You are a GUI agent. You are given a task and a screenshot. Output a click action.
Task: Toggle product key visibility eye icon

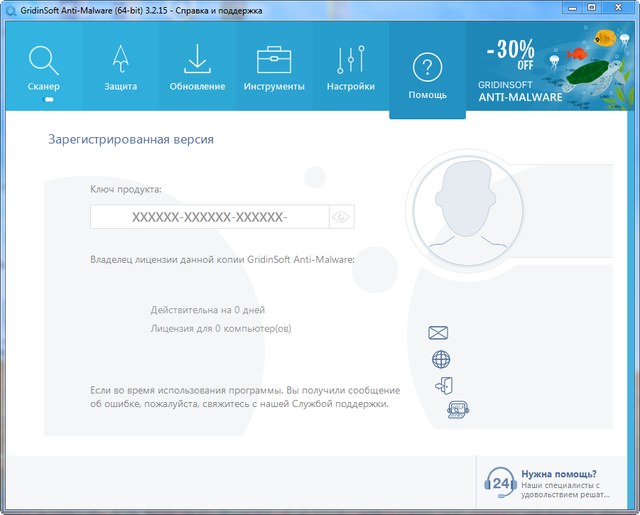(342, 217)
